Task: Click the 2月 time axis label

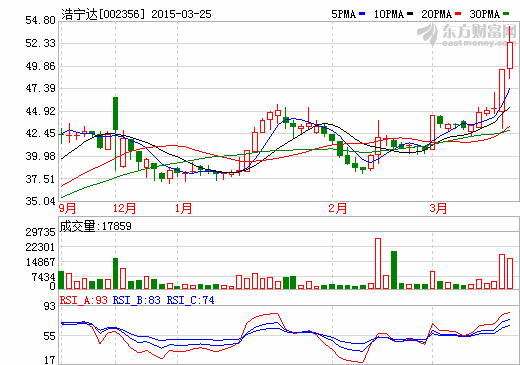Action: (338, 208)
